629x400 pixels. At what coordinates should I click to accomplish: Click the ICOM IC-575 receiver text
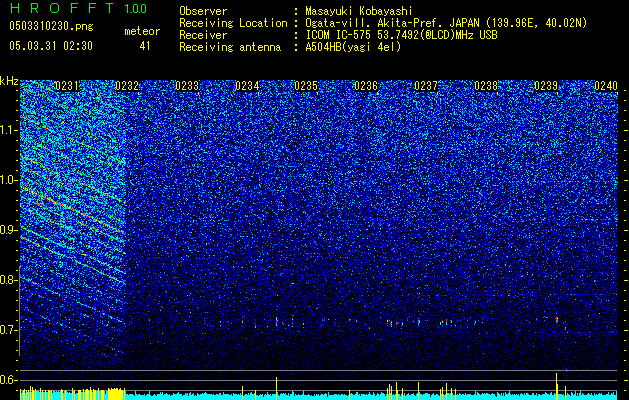(x=401, y=35)
